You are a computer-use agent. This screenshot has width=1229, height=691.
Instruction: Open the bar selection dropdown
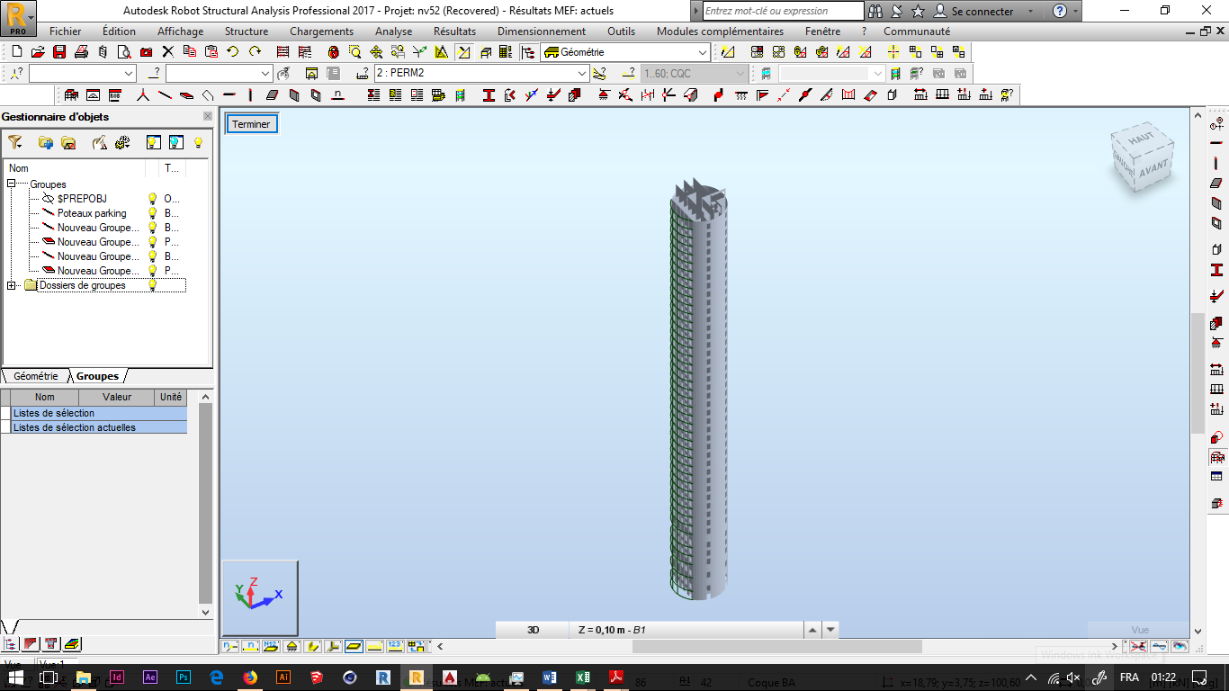click(265, 73)
